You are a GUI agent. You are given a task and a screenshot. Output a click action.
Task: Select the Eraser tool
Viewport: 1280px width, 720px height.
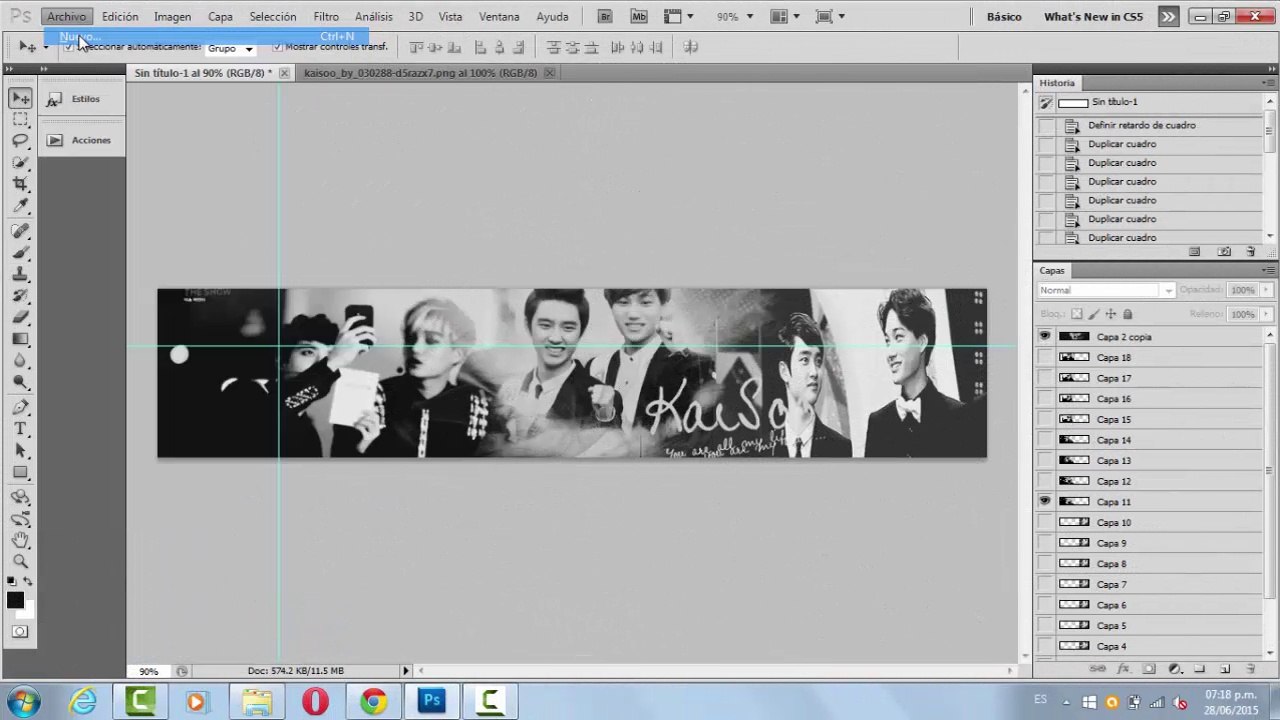point(20,317)
